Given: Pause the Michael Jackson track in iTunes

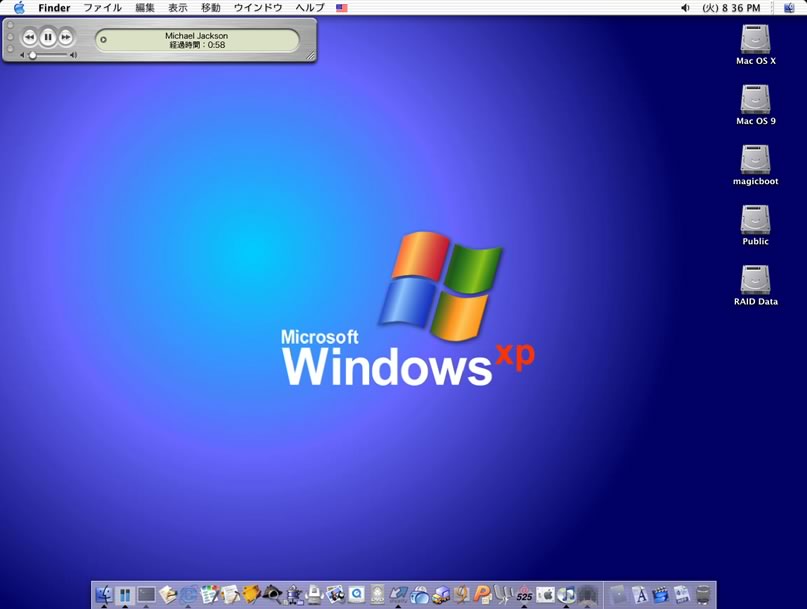Looking at the screenshot, I should 48,37.
